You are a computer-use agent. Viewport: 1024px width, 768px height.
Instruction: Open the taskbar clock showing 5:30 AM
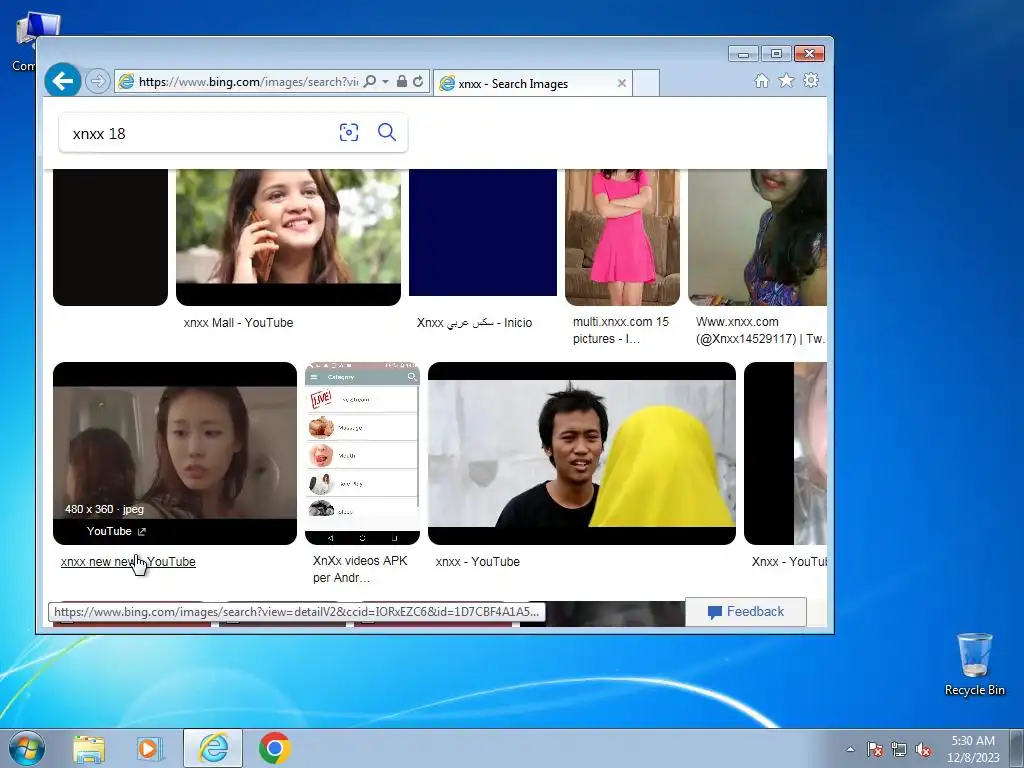[973, 748]
